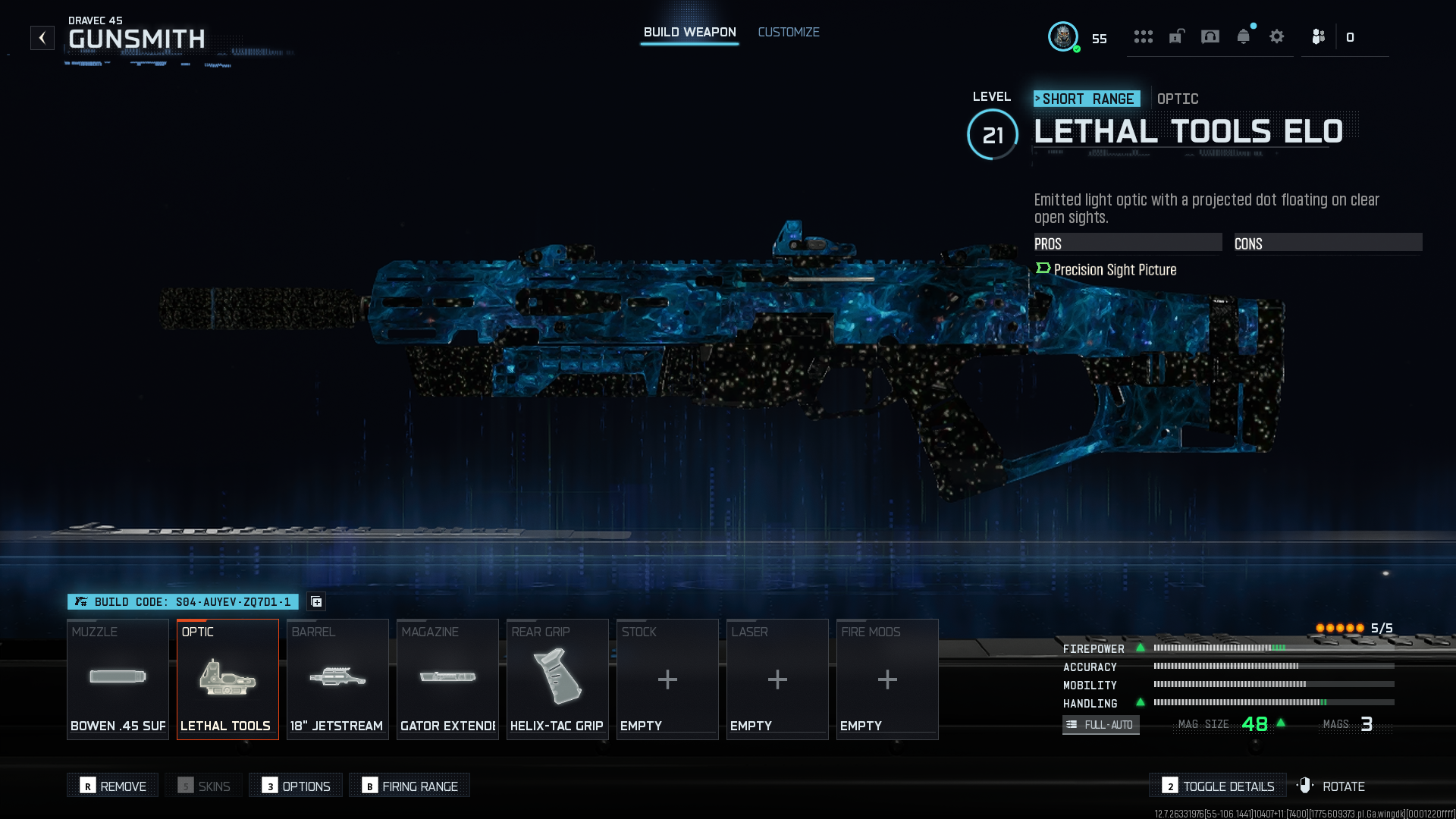Click the player level 55 number
Viewport: 1456px width, 819px height.
(1100, 39)
